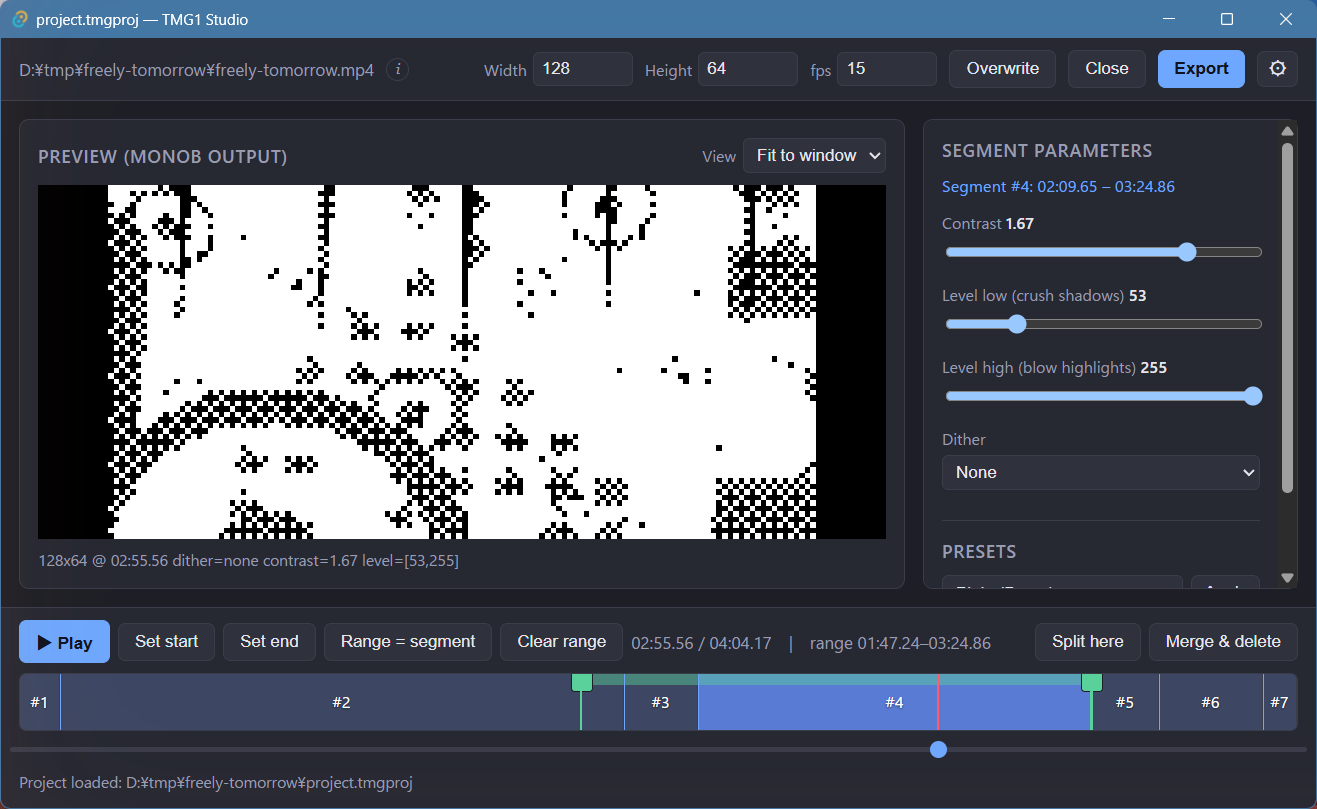Click the green range start handle
Image resolution: width=1317 pixels, height=809 pixels.
(581, 682)
